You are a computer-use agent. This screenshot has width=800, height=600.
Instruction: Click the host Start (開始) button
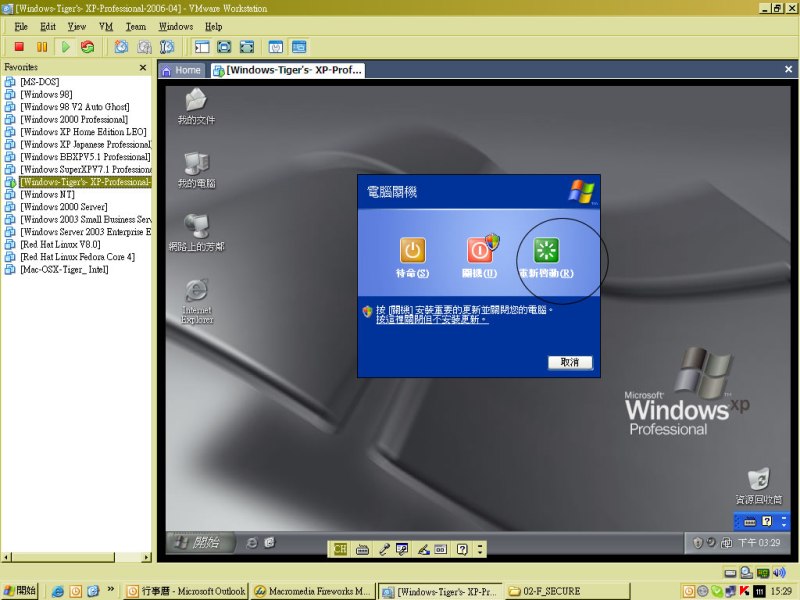(19, 591)
